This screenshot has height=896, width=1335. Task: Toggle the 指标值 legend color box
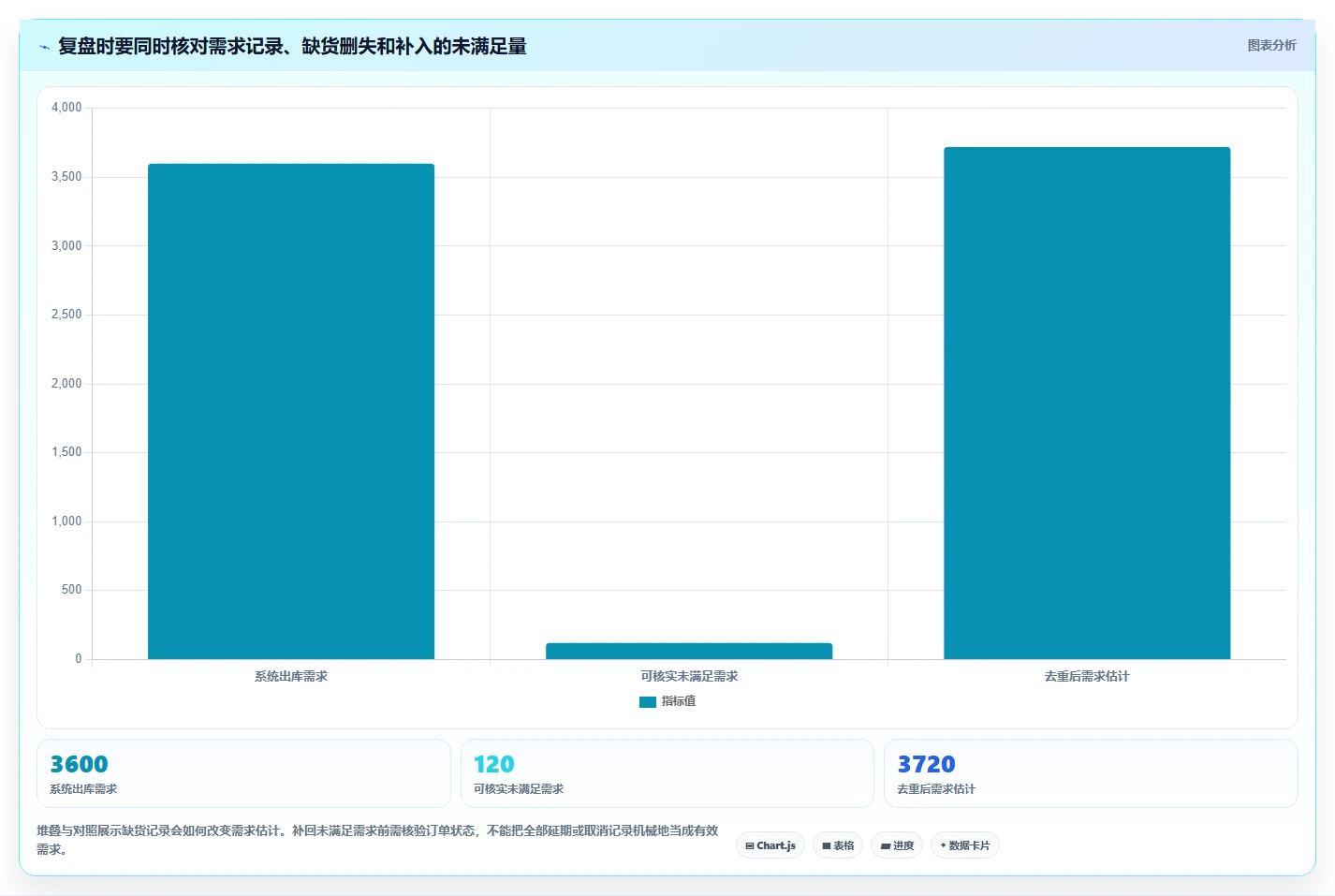648,702
